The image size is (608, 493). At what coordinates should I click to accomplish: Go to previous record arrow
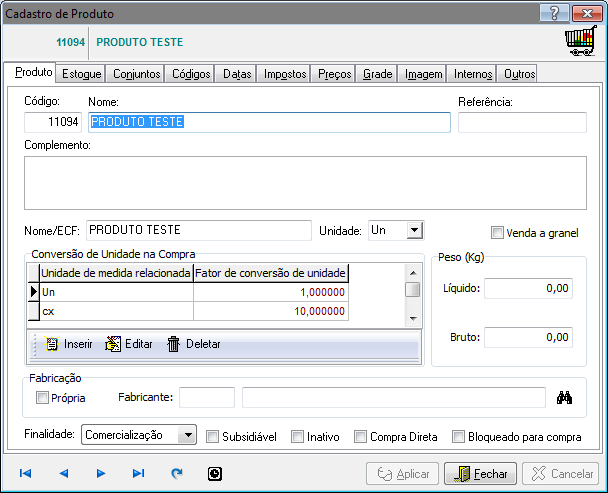(63, 473)
